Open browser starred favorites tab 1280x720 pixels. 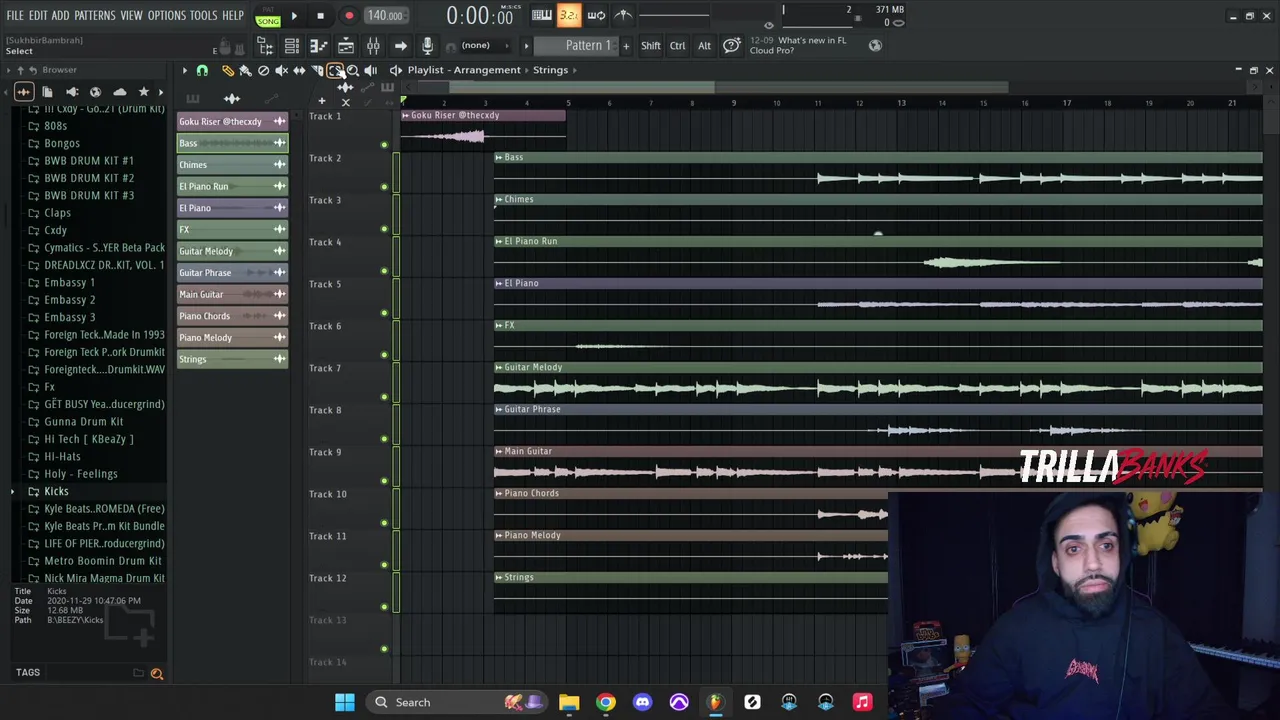(143, 92)
